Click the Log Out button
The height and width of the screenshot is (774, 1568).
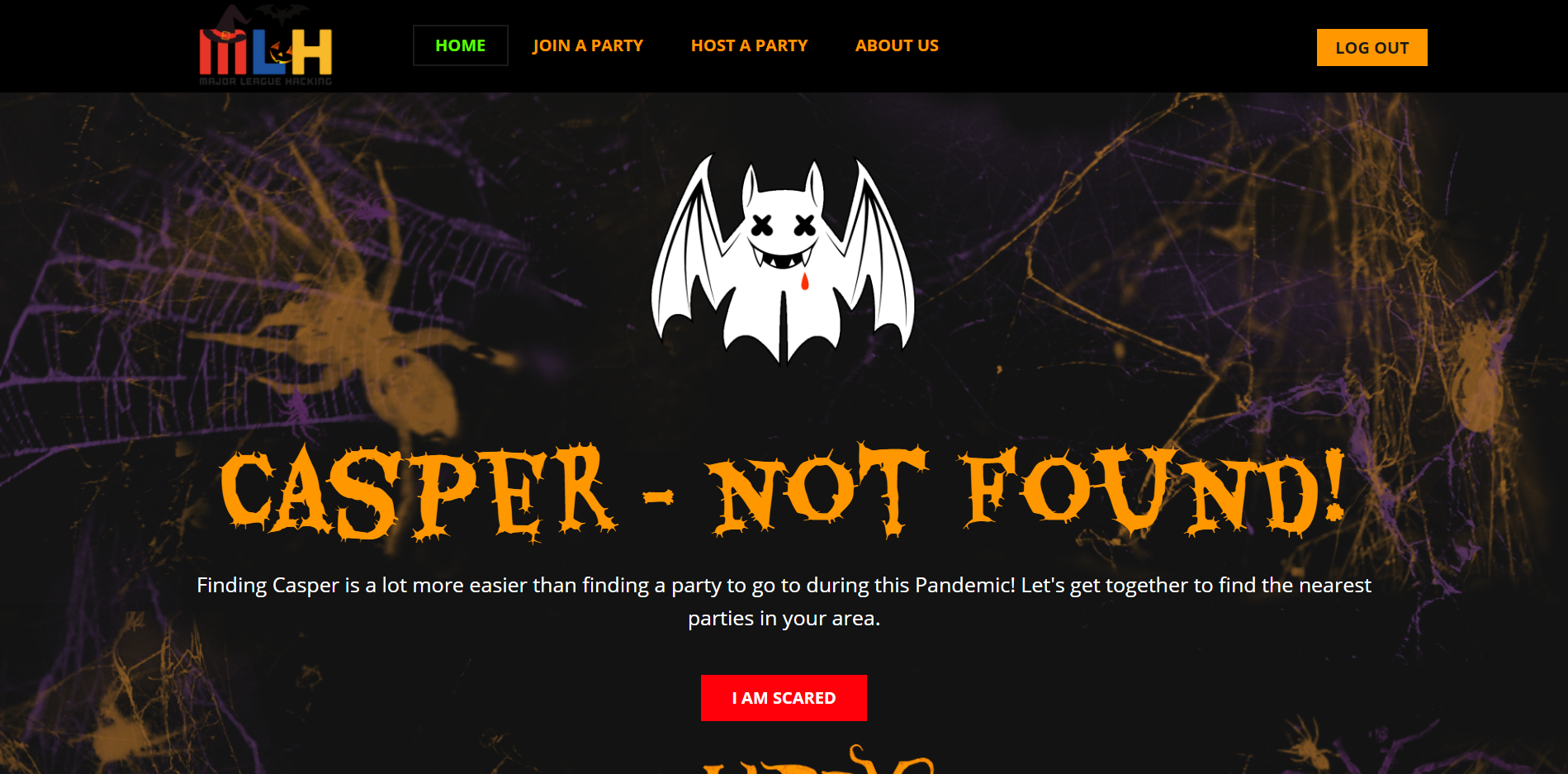coord(1371,48)
